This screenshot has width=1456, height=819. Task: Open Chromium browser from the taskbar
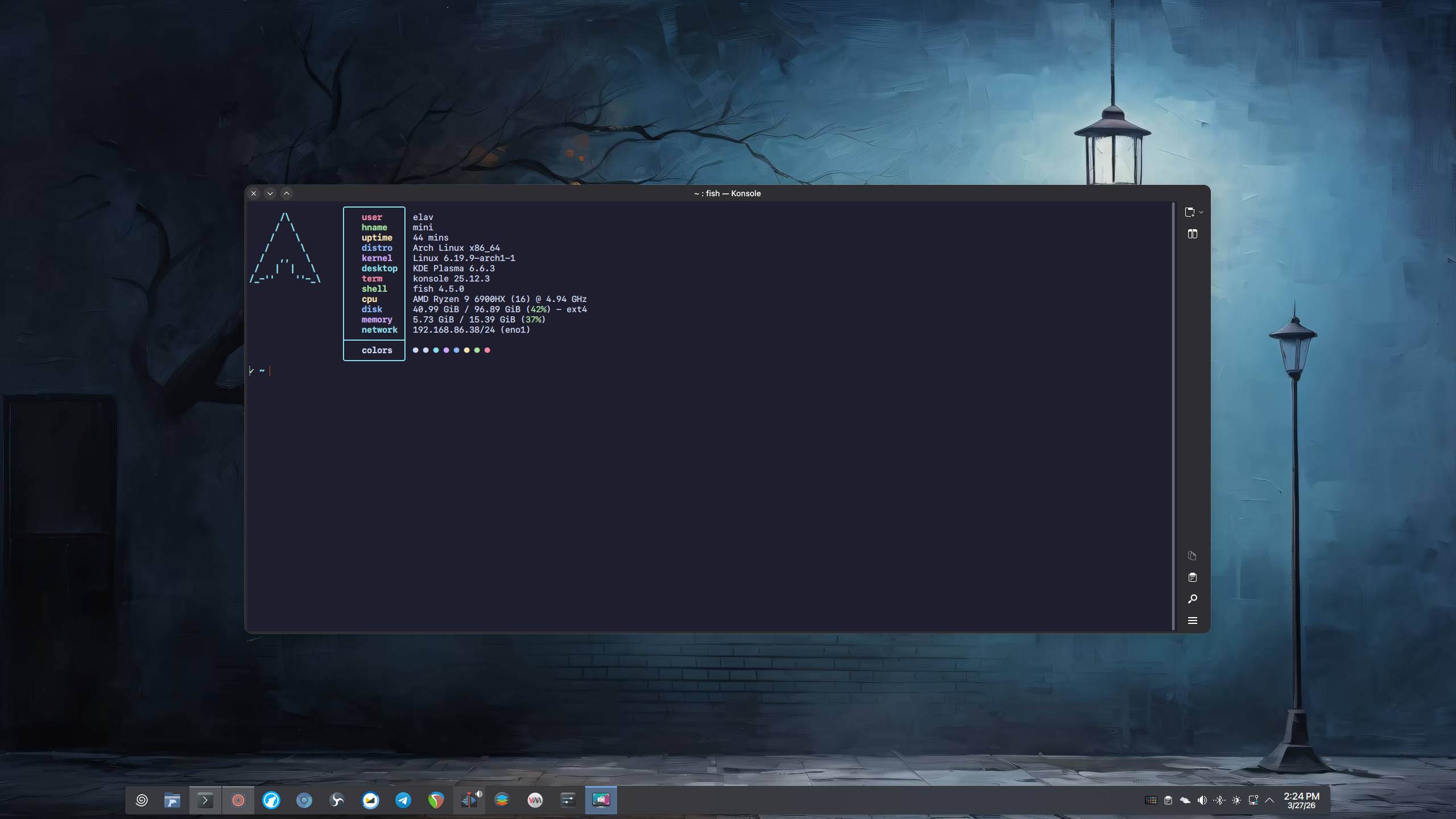tap(304, 800)
